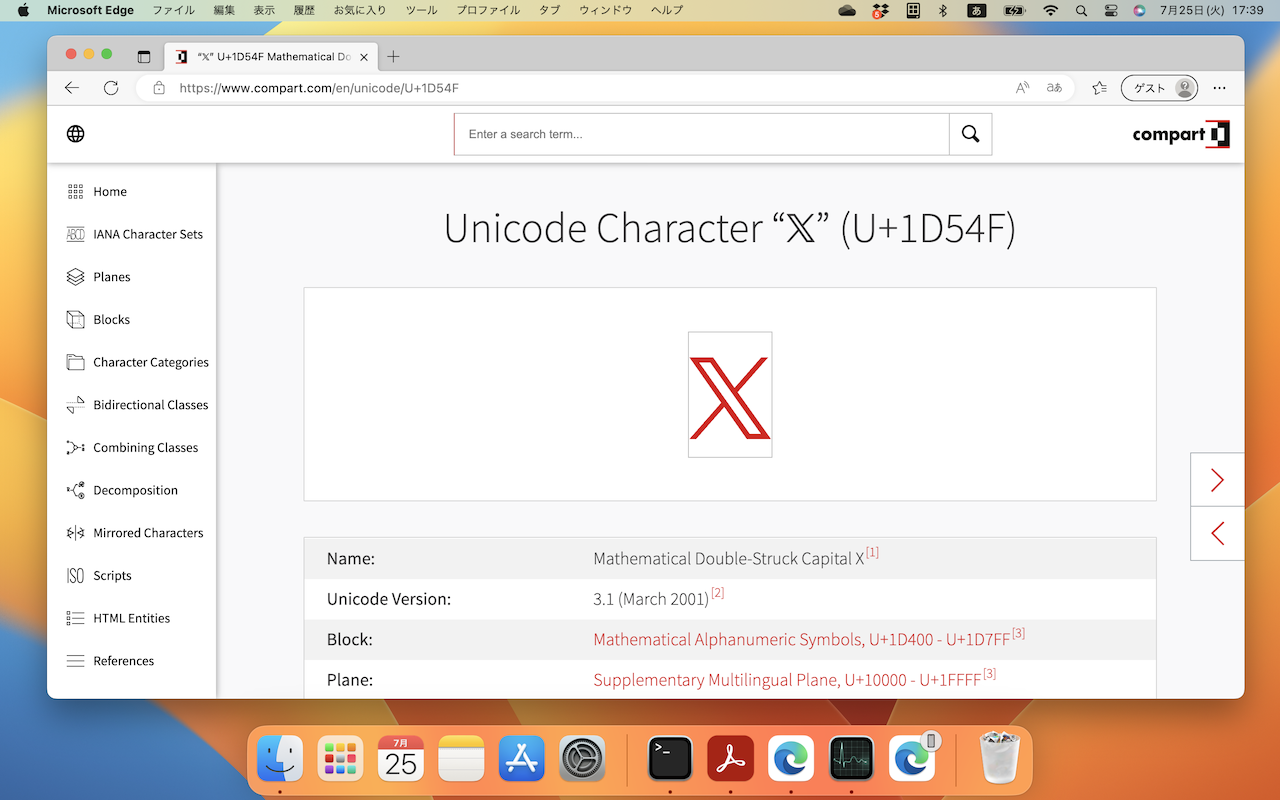
Task: Click the translate icon in address bar
Action: [x=1054, y=88]
